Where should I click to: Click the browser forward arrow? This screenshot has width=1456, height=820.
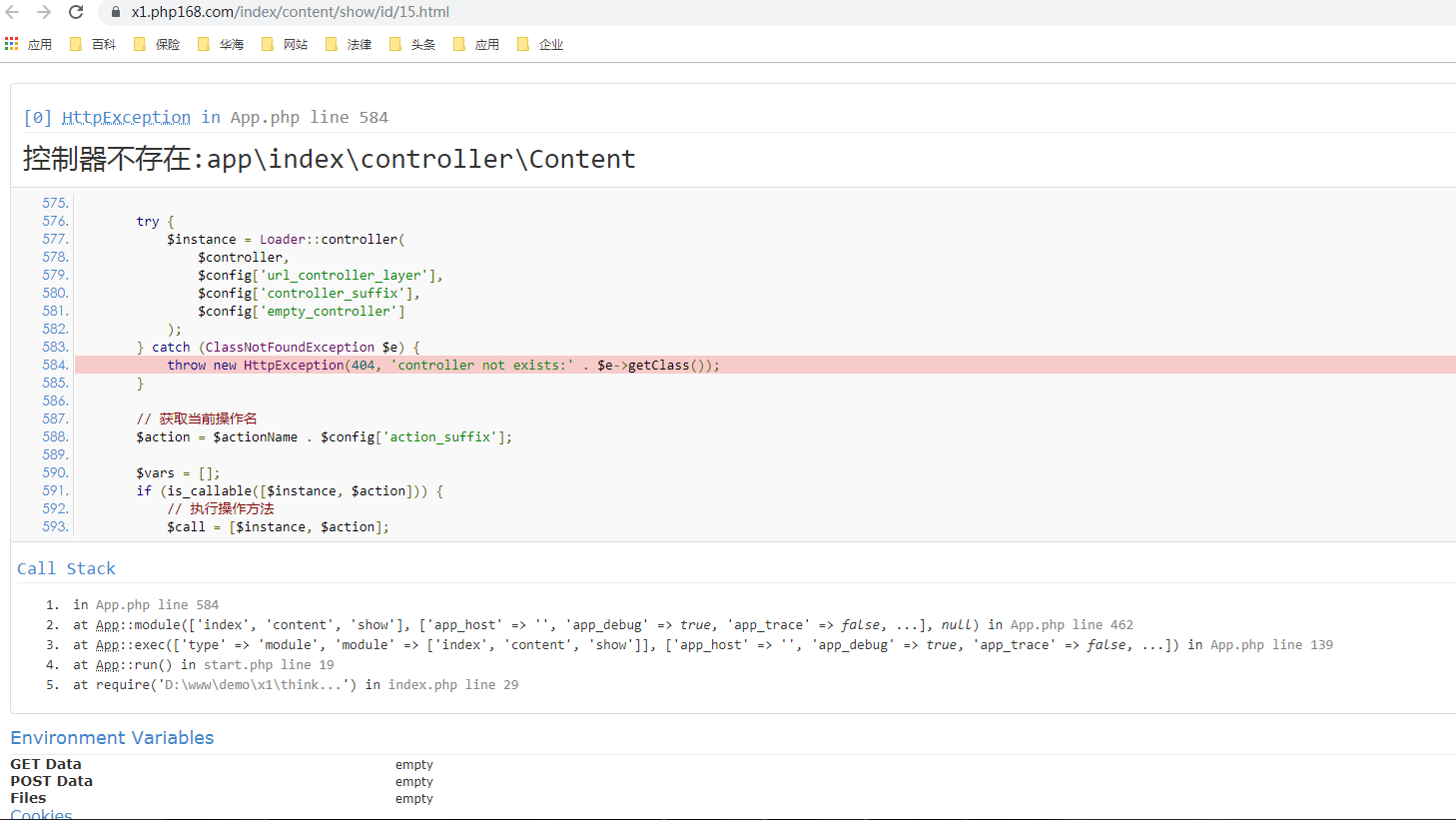pyautogui.click(x=44, y=12)
